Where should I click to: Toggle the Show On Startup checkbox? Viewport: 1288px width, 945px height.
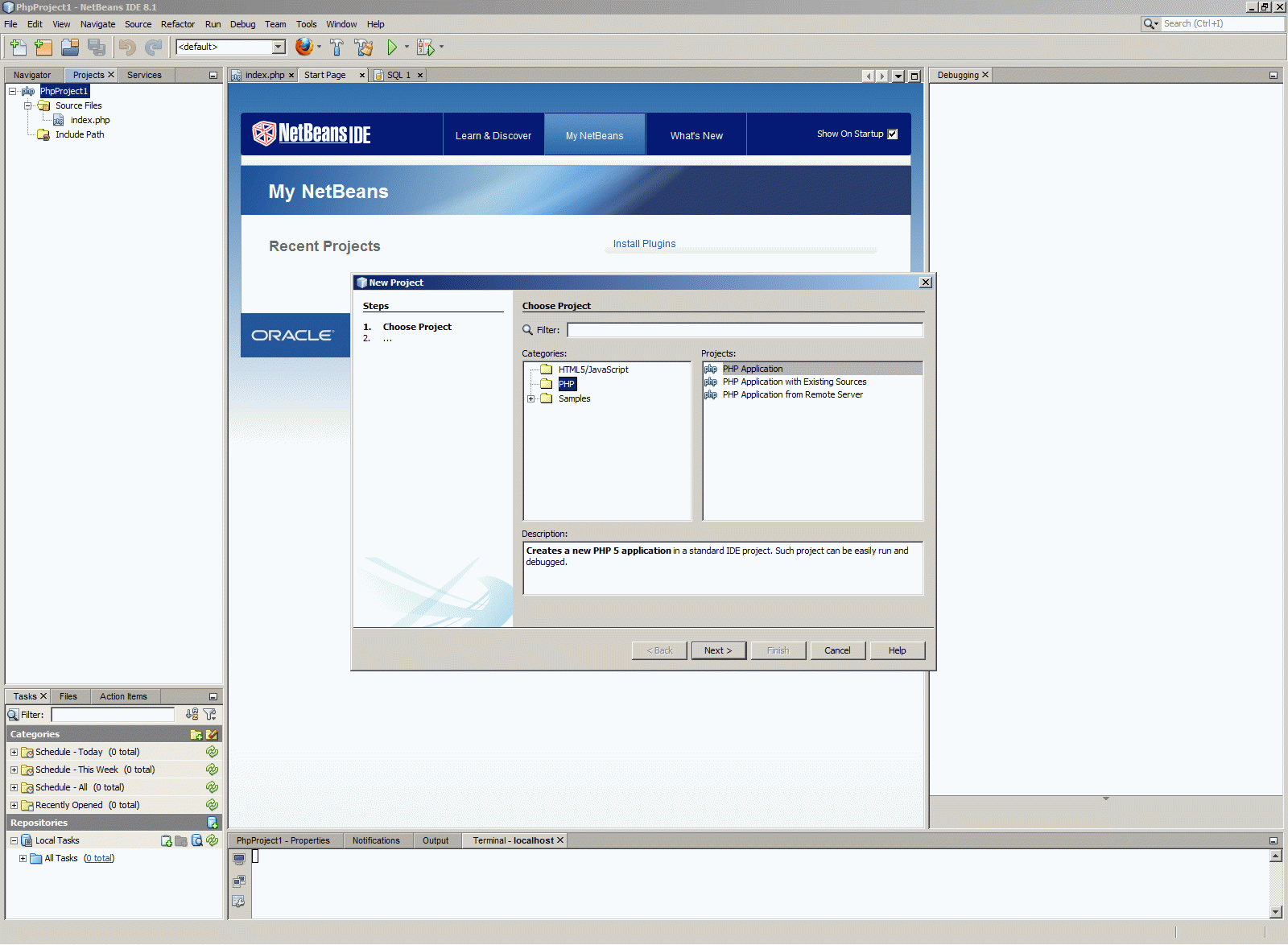(893, 134)
